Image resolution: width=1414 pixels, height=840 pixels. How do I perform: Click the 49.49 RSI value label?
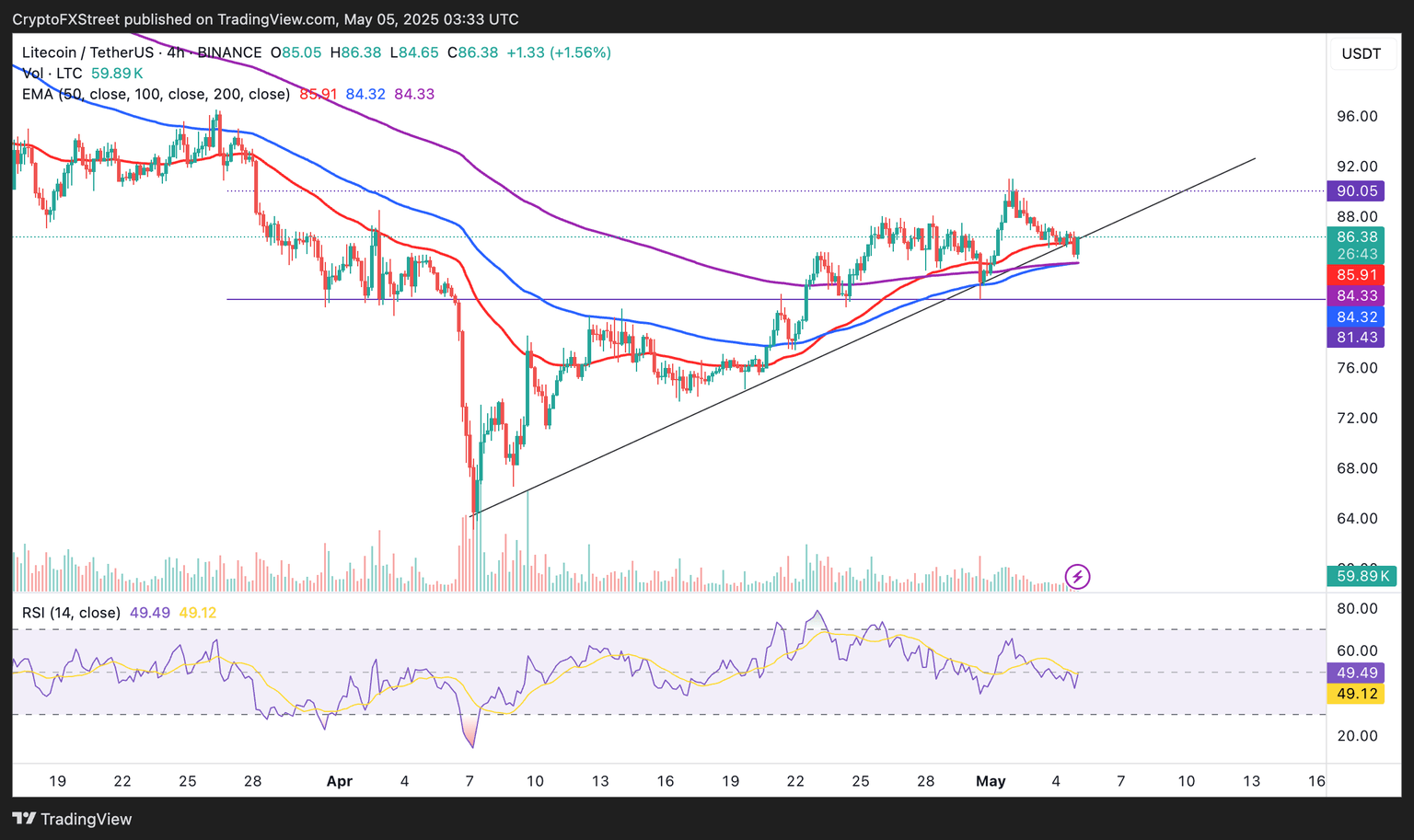[x=1357, y=673]
